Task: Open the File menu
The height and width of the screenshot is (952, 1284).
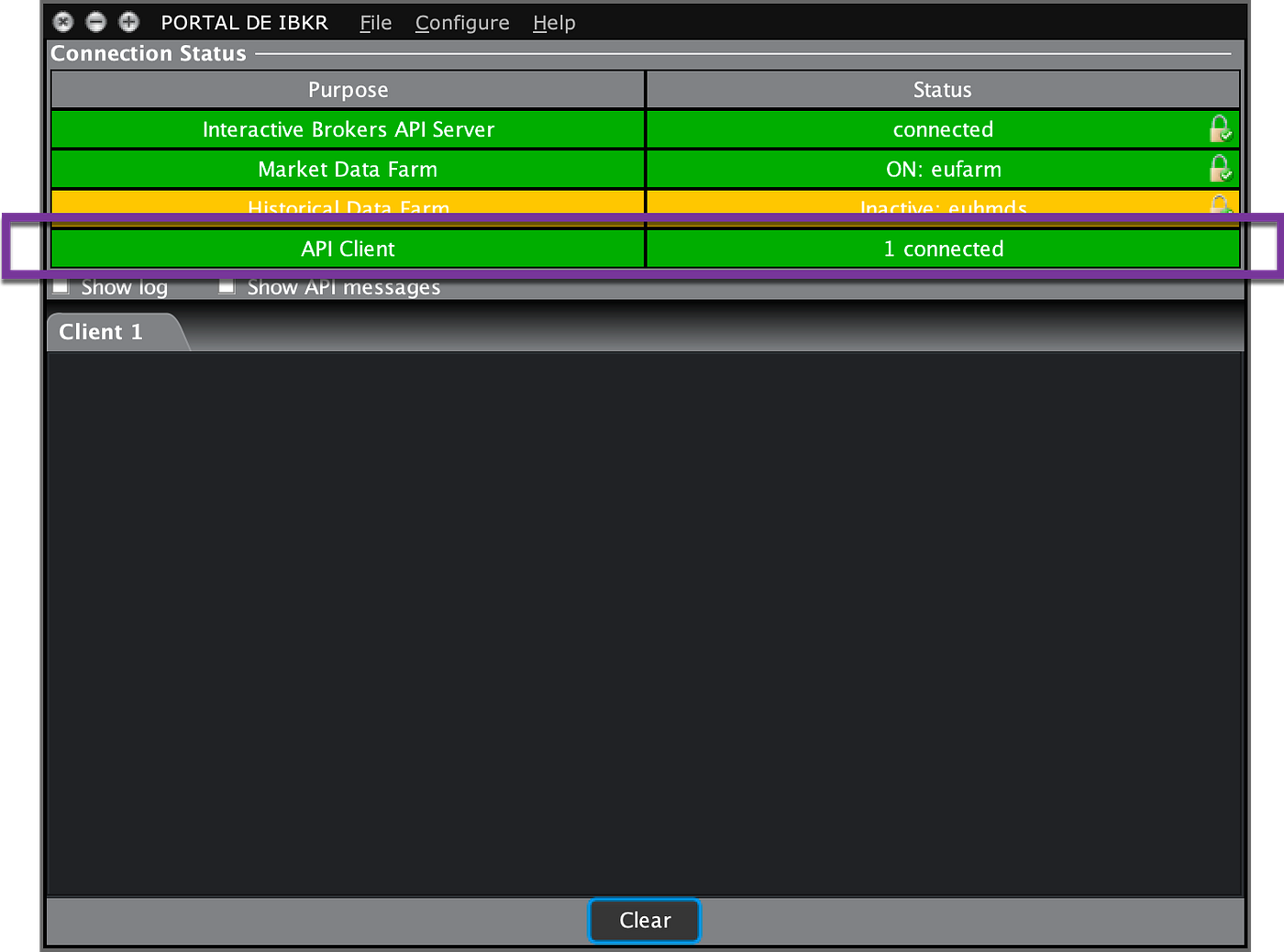Action: [x=375, y=23]
